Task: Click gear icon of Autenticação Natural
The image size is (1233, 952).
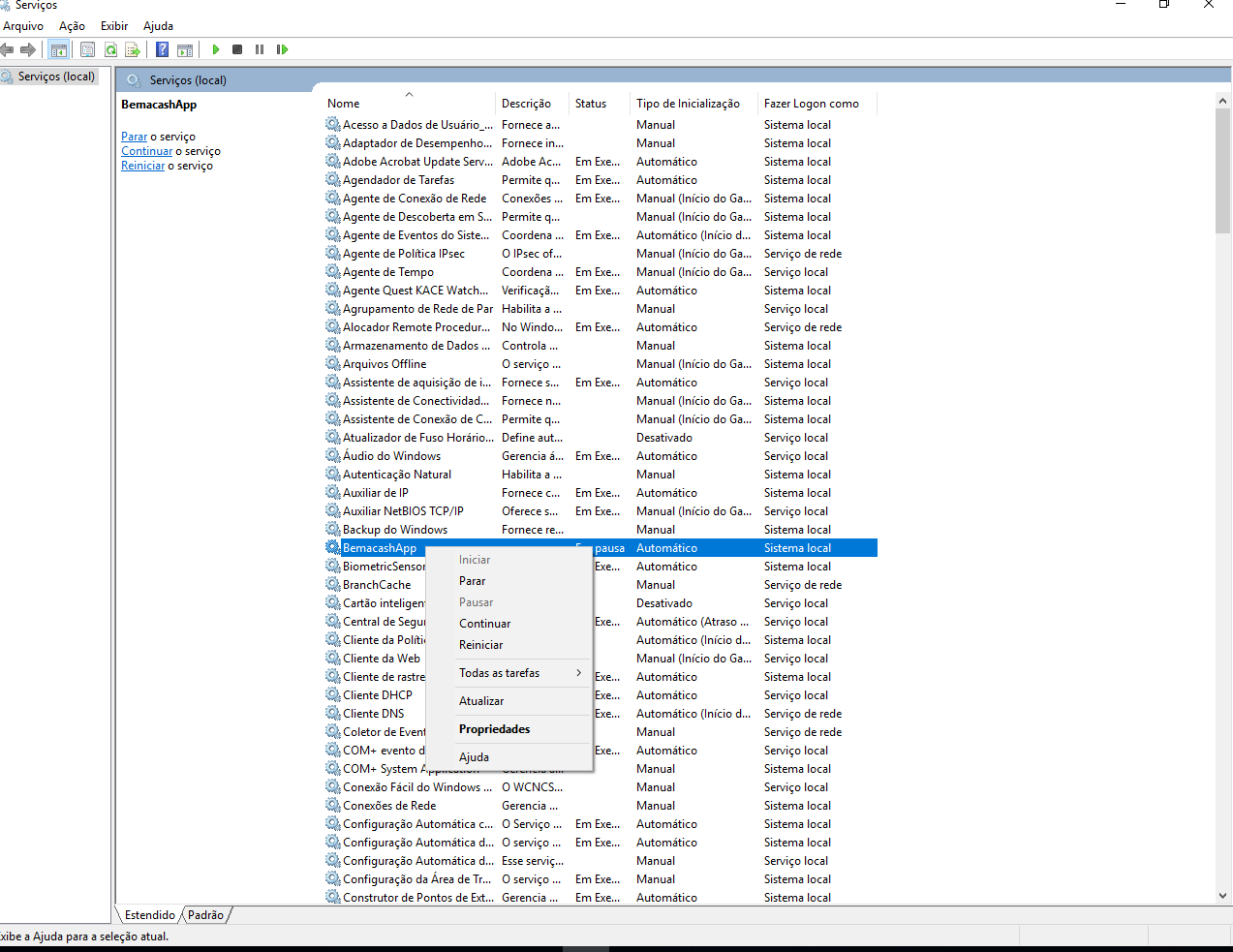Action: coord(332,475)
